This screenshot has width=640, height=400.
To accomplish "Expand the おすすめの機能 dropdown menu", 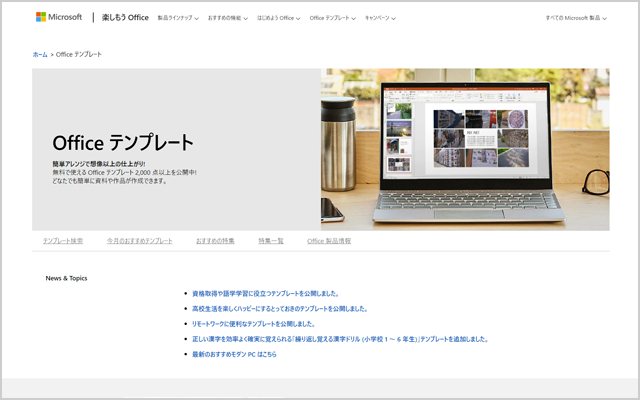I will click(x=228, y=18).
